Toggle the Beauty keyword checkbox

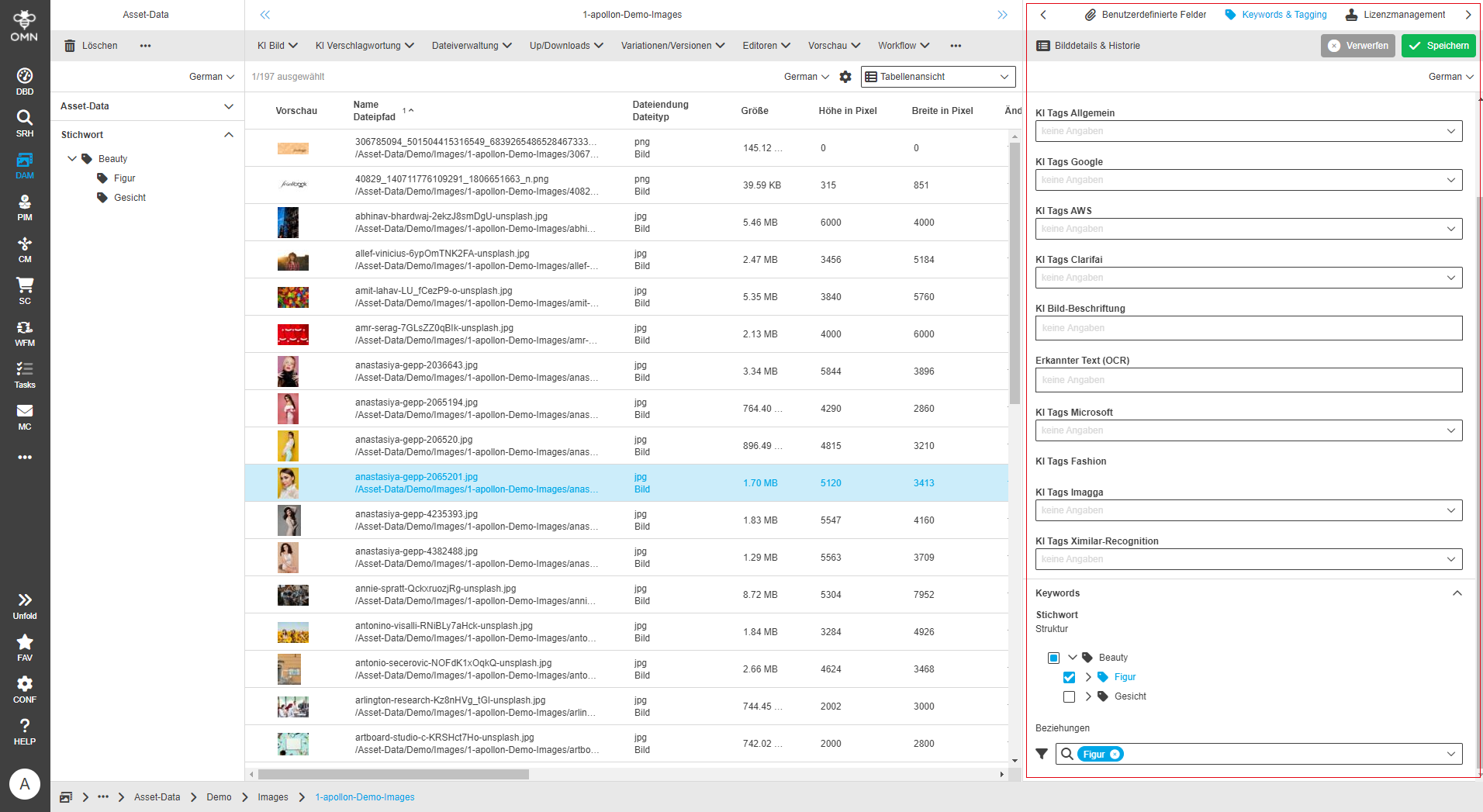click(1053, 657)
